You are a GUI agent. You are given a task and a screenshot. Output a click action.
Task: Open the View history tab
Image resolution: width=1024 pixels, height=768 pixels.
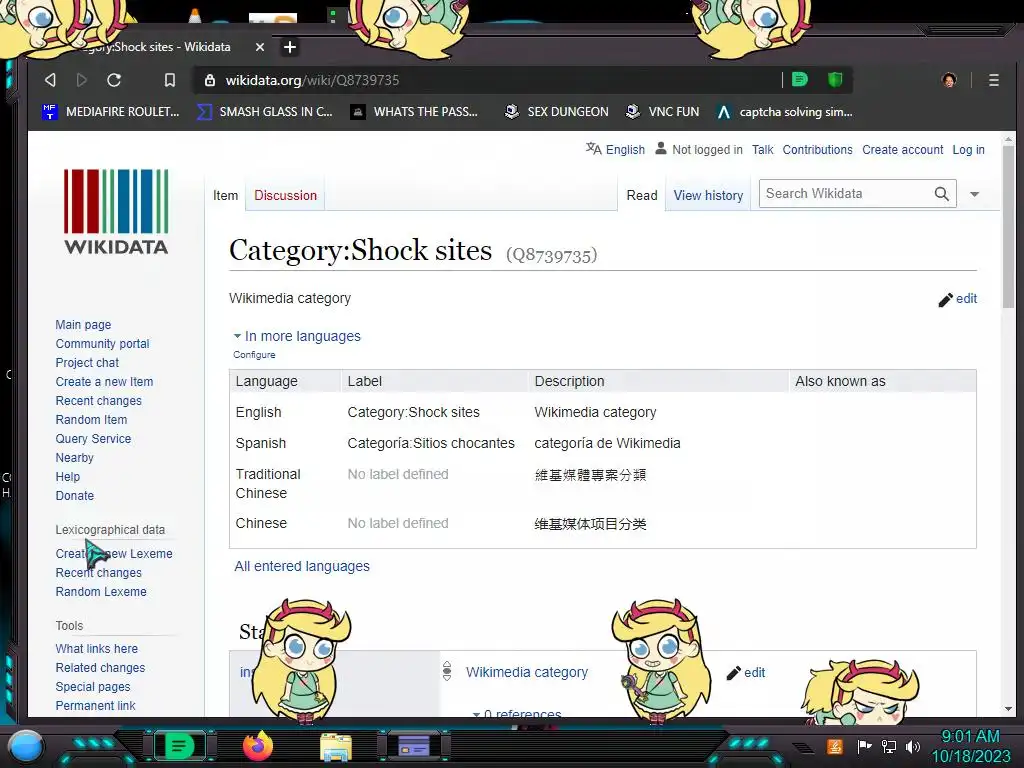point(708,195)
